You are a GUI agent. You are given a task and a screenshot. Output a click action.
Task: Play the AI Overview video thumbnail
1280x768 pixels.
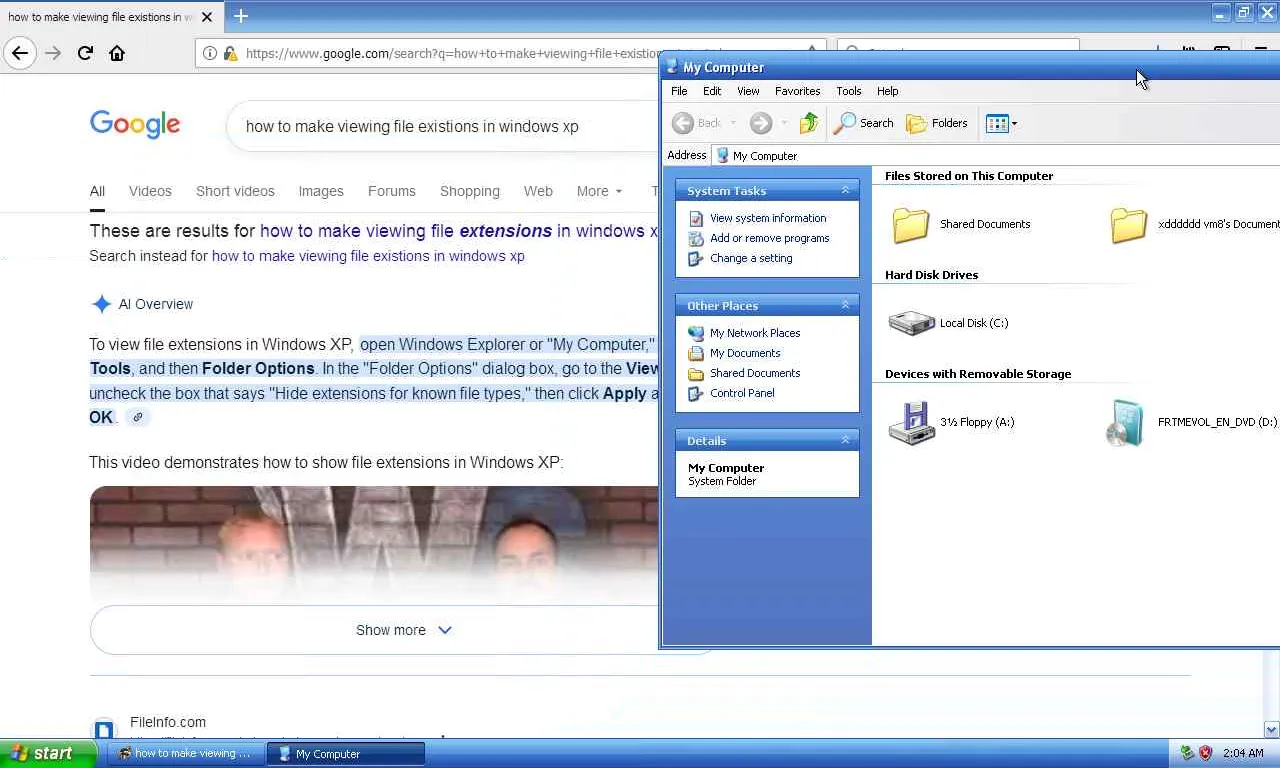click(x=374, y=544)
